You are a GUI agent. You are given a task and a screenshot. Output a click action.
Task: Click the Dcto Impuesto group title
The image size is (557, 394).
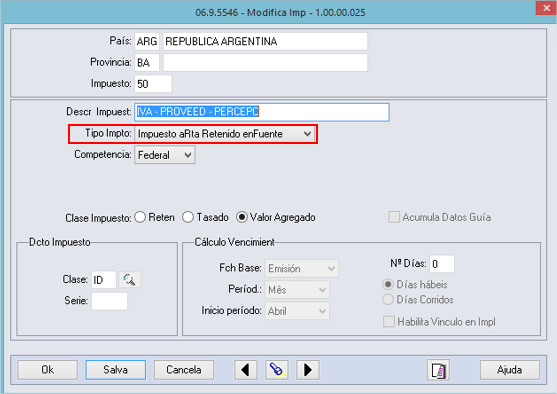[x=60, y=242]
